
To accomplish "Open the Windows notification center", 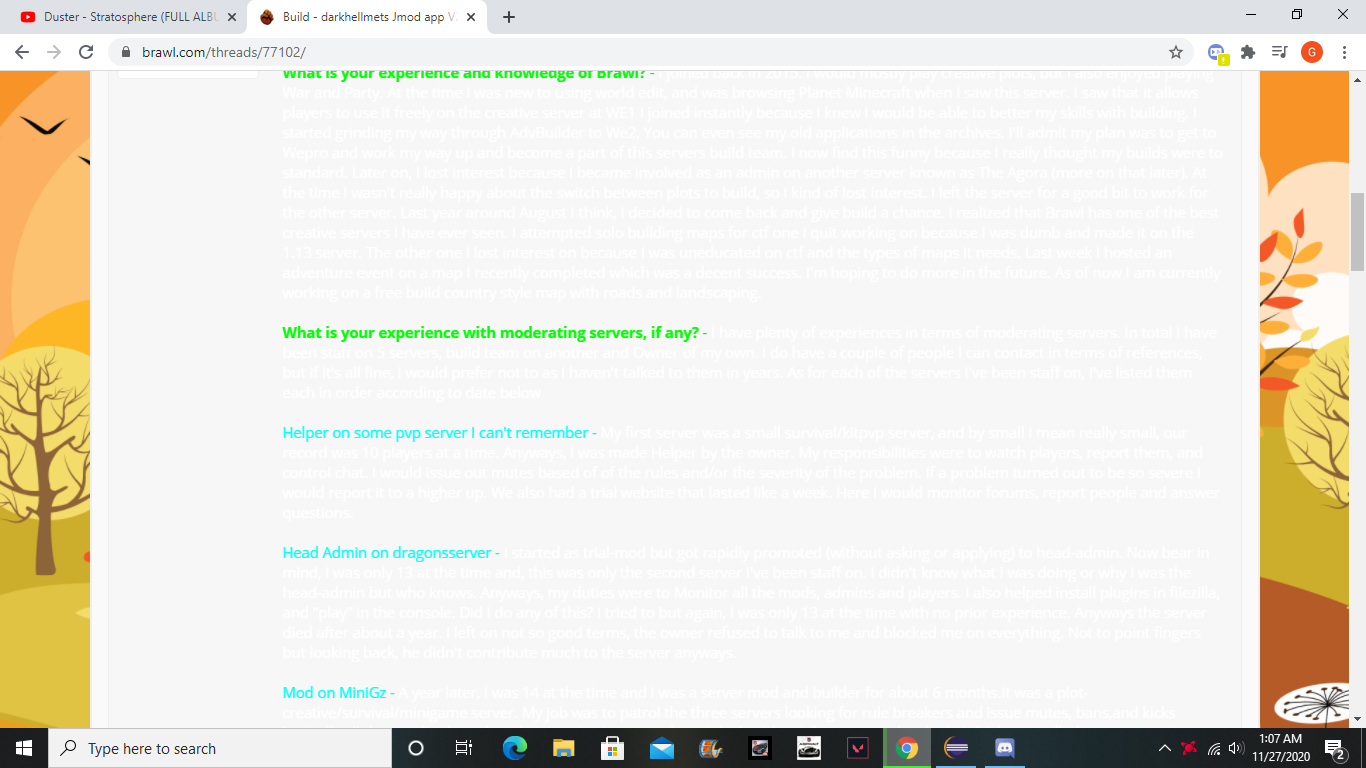I will pos(1334,748).
